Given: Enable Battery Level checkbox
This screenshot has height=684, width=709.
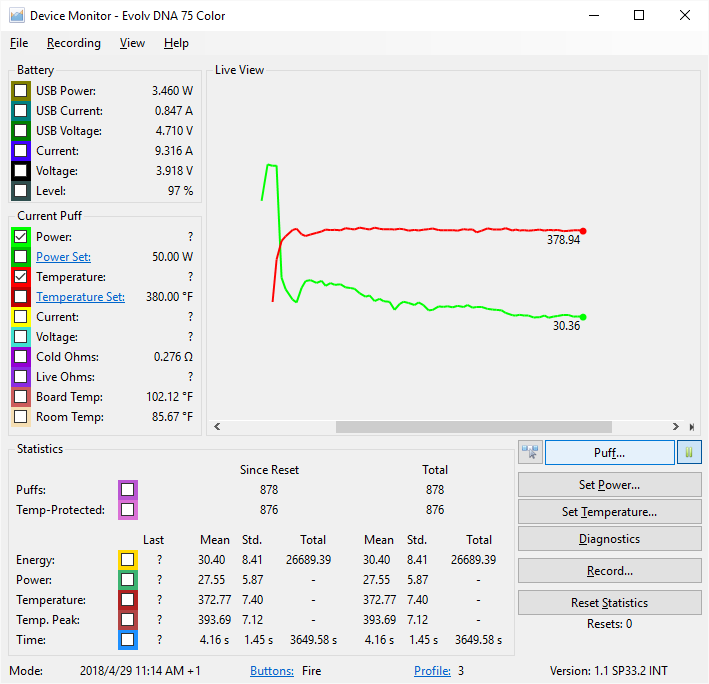Looking at the screenshot, I should pyautogui.click(x=20, y=191).
